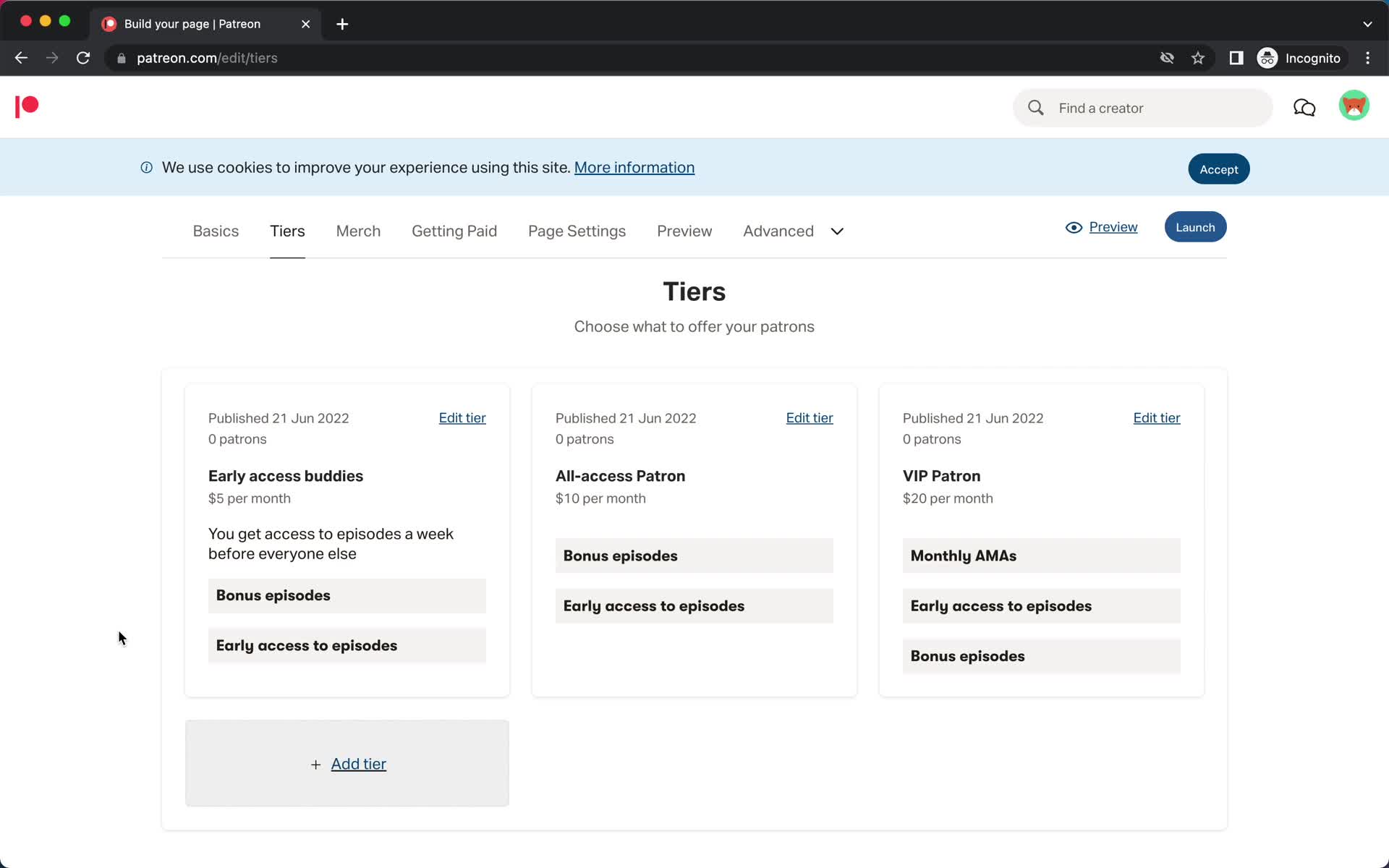The image size is (1389, 868).
Task: Select the Getting Paid tab
Action: coord(454,230)
